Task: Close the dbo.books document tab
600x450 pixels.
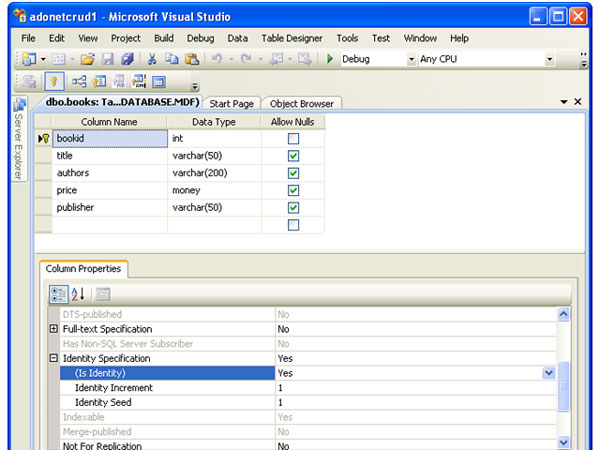Action: pos(578,101)
